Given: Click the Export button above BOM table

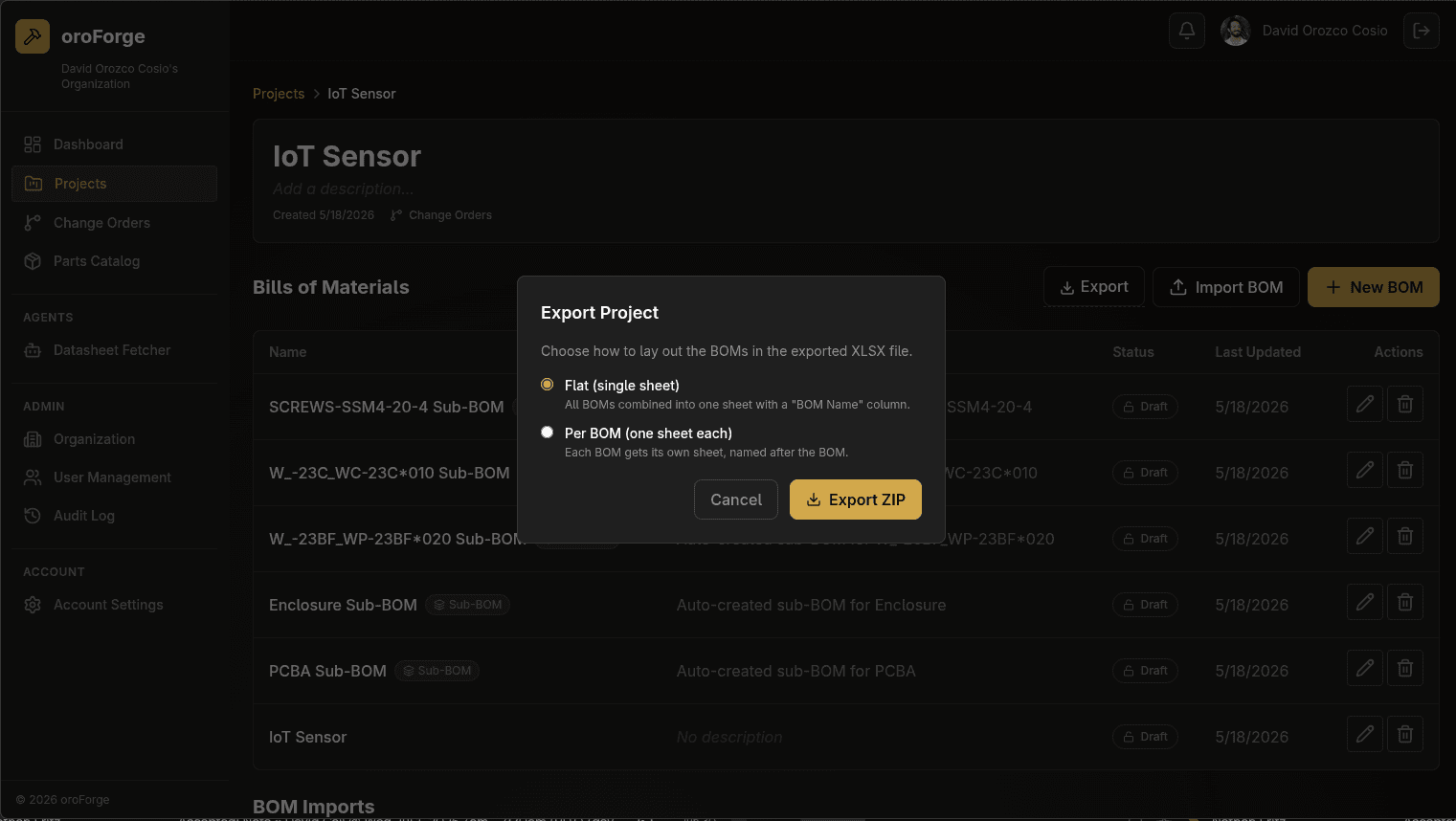Looking at the screenshot, I should (x=1094, y=287).
